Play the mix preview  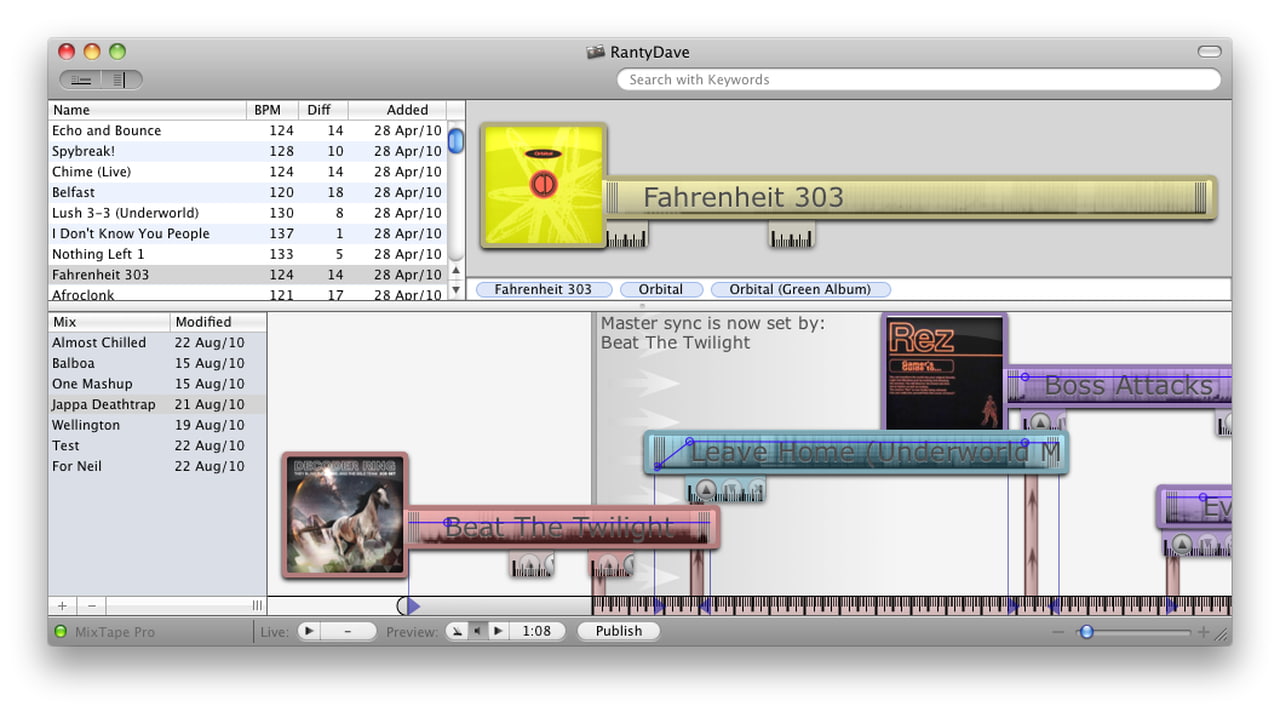coord(498,631)
